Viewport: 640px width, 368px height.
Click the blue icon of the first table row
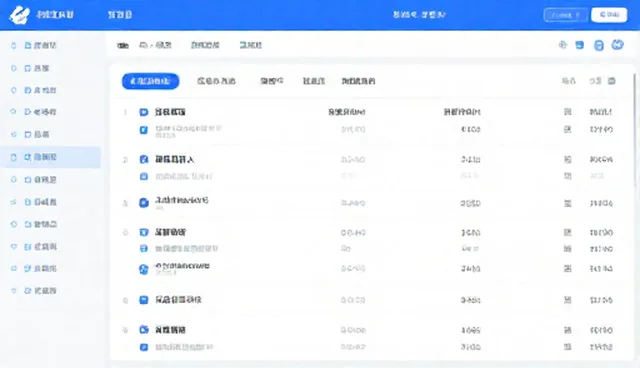tap(144, 112)
